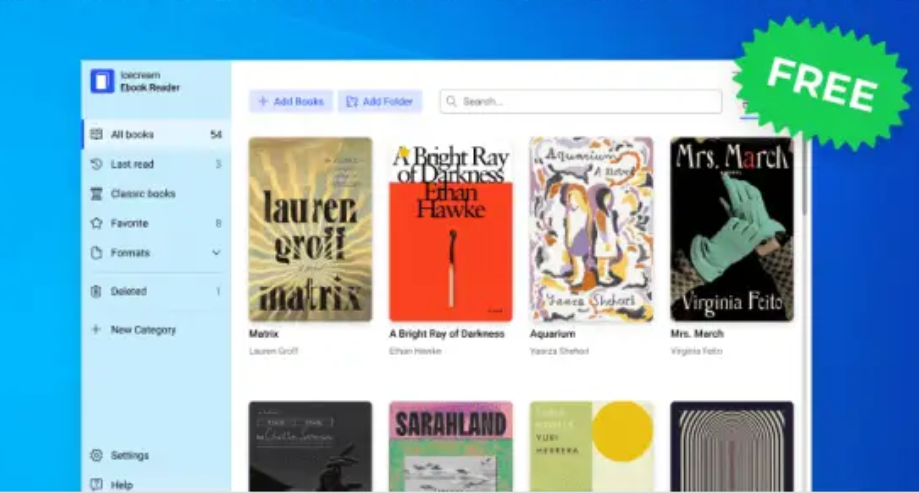
Task: Click the Icecream Ebook Reader logo icon
Action: click(x=102, y=81)
